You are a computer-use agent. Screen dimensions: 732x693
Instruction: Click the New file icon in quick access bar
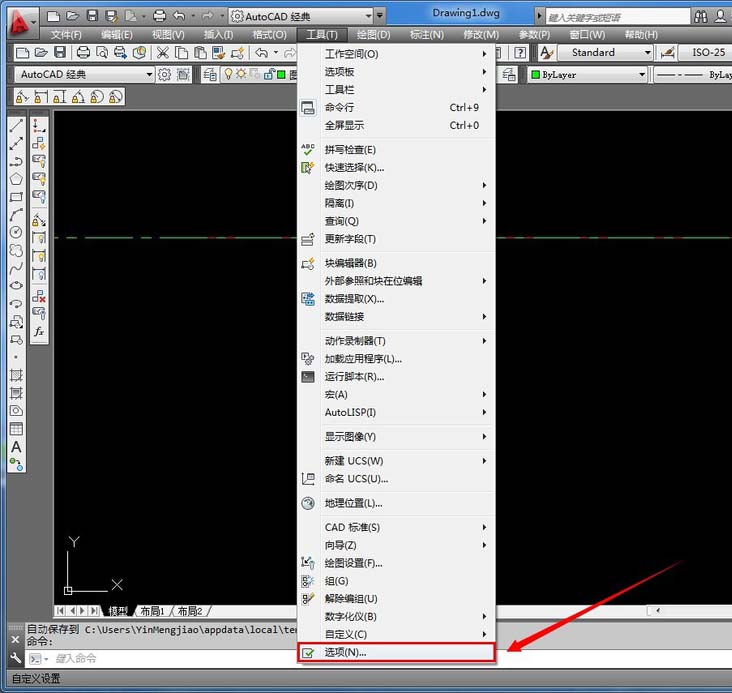(x=53, y=16)
